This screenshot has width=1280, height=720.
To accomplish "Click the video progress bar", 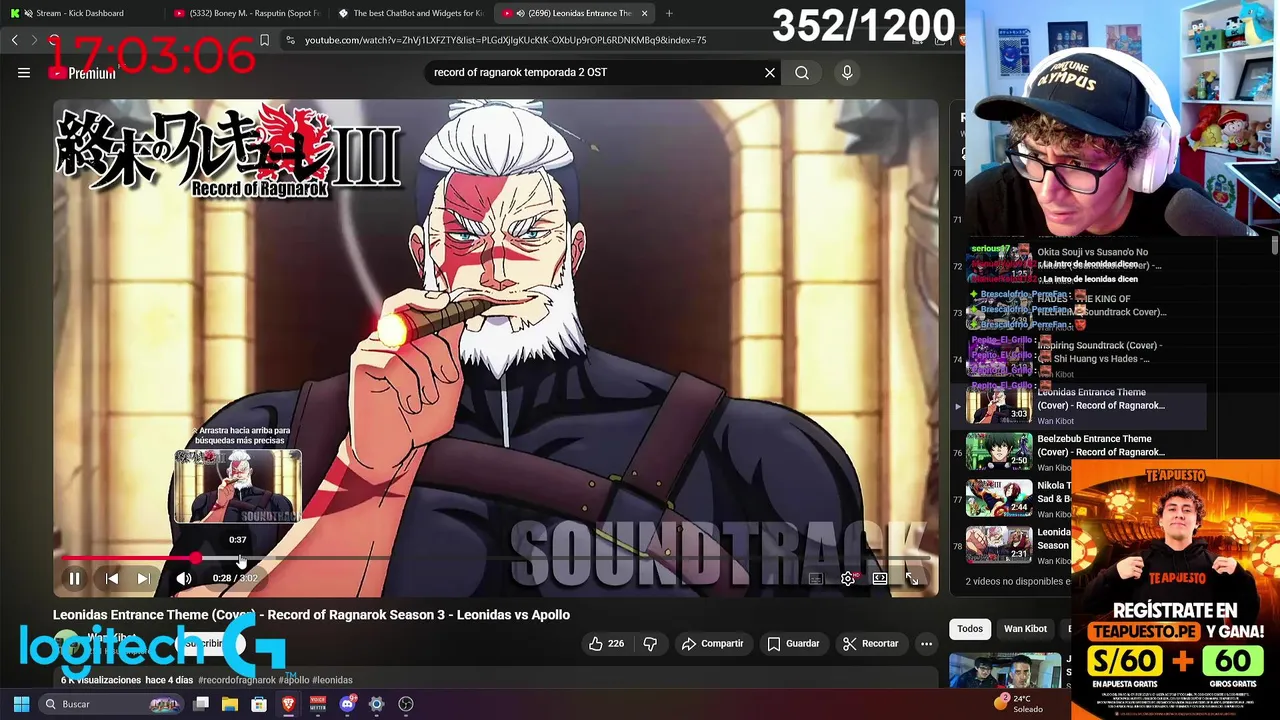I will click(x=496, y=558).
